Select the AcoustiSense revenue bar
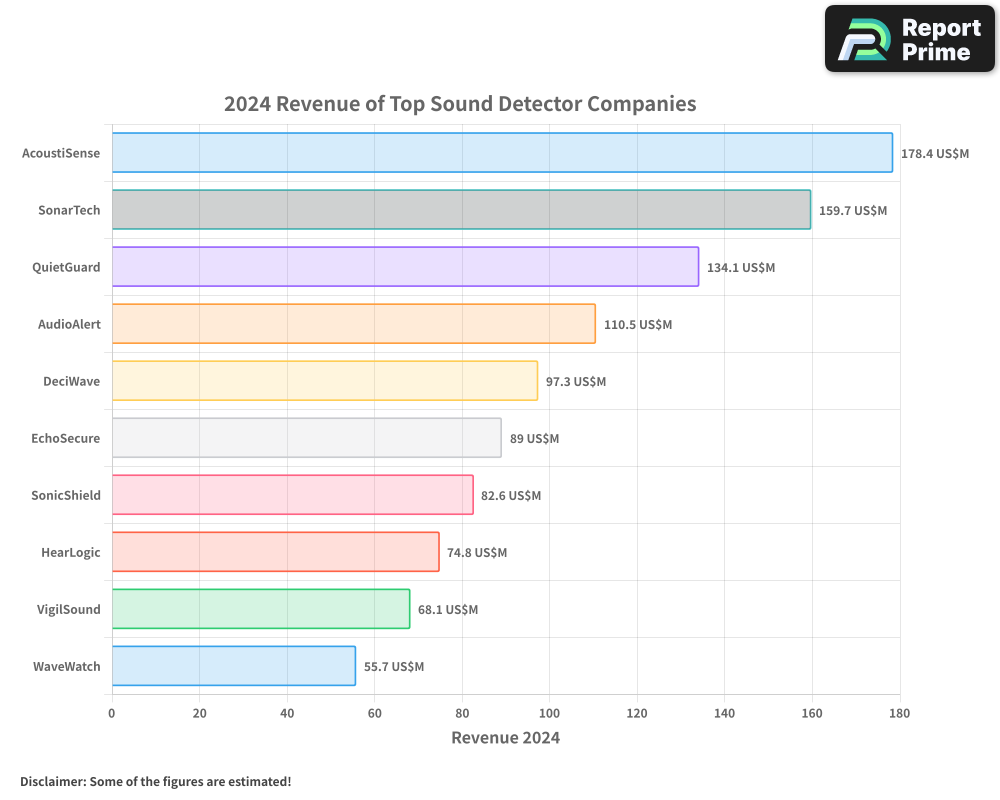 click(x=500, y=152)
